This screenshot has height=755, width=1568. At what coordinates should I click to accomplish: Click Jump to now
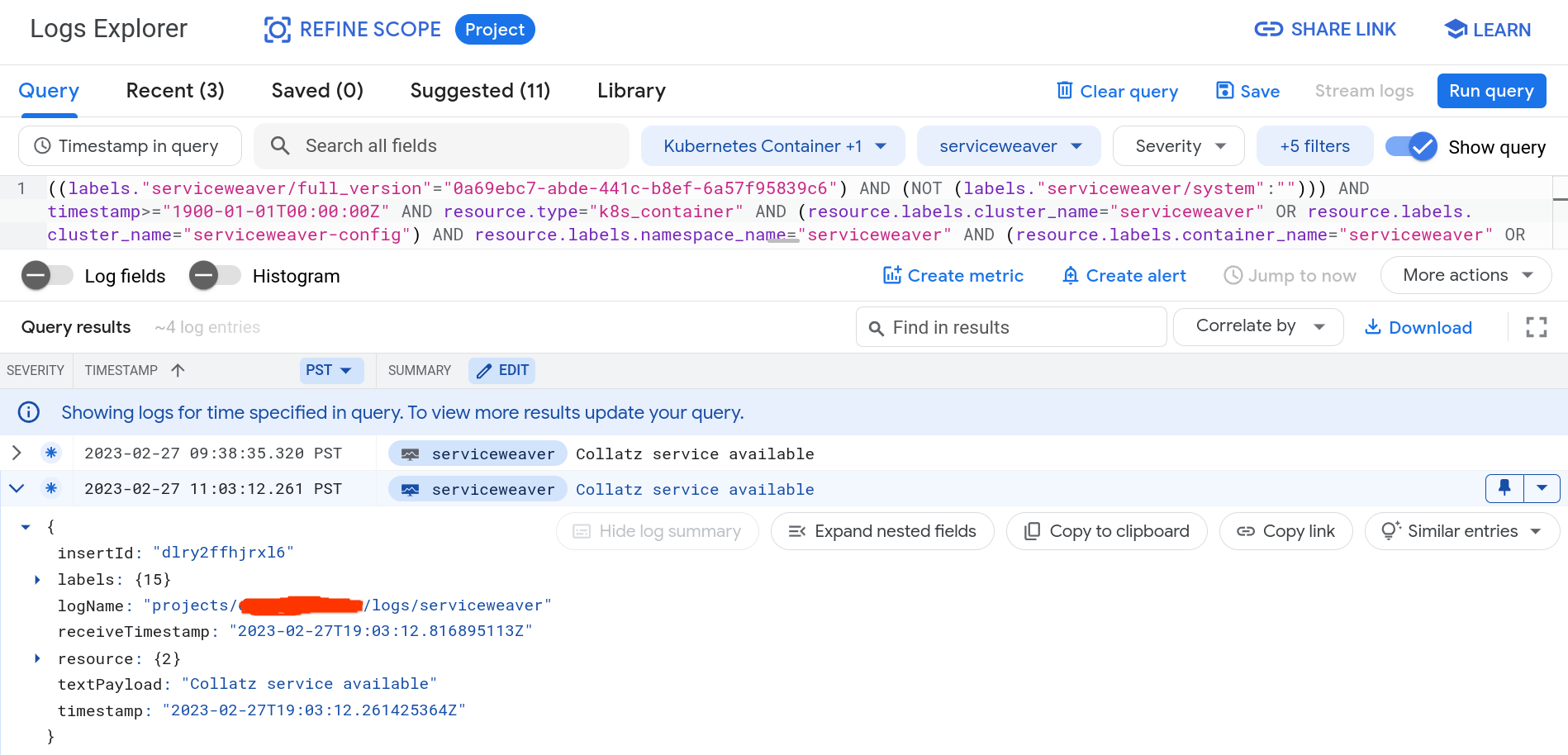1290,276
